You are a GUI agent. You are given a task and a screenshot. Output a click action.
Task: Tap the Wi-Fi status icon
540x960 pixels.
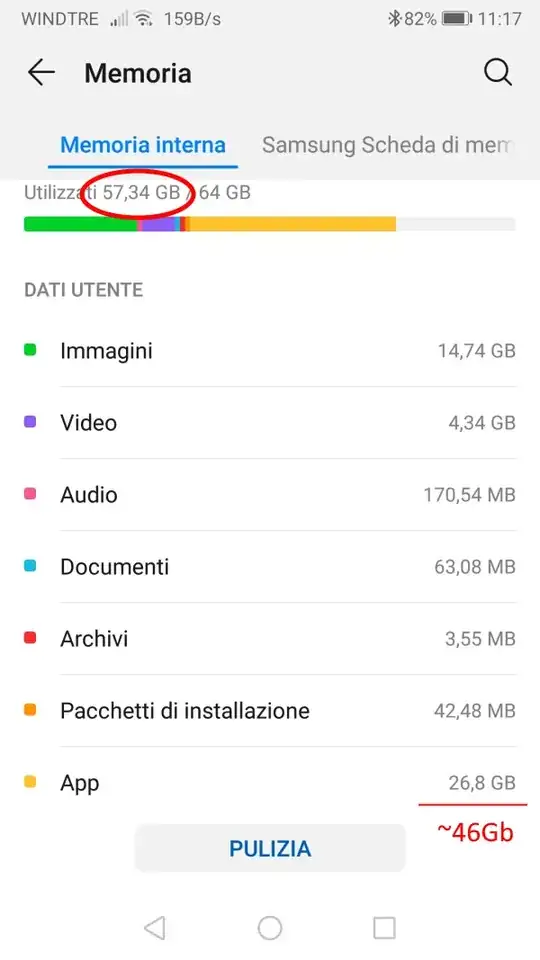pos(144,19)
